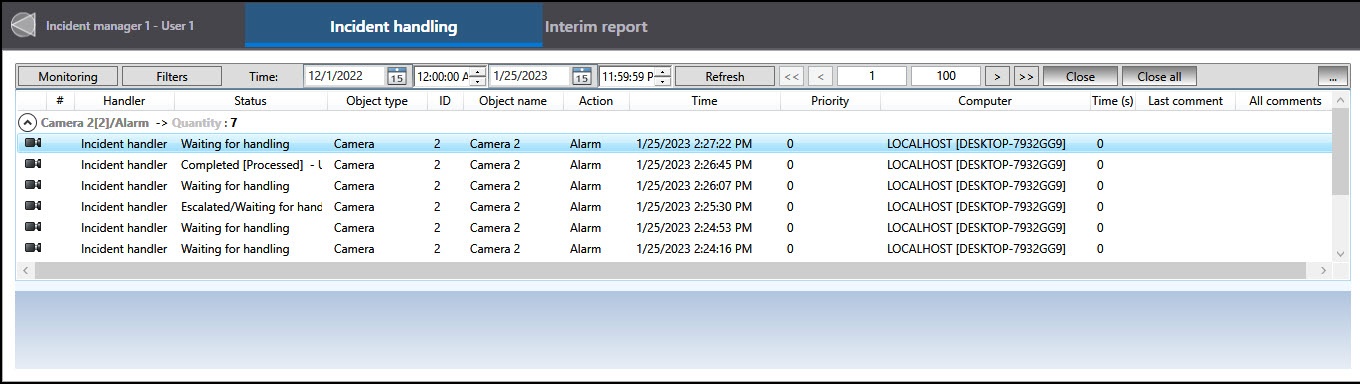
Task: Select the Completed [Processed] status cell
Action: 251,165
